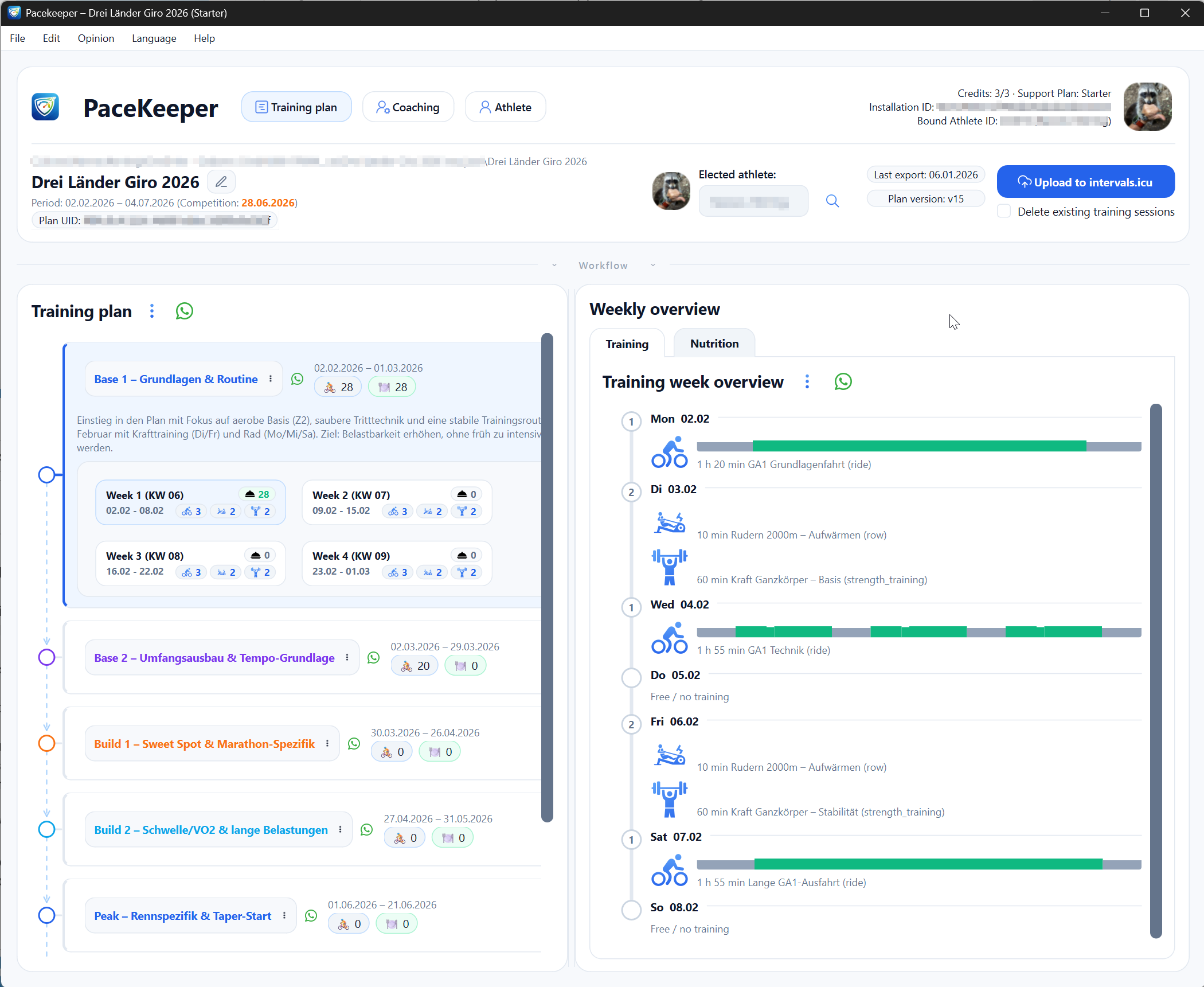Open three-dot menu of Training week overview
The width and height of the screenshot is (1204, 987).
point(807,382)
